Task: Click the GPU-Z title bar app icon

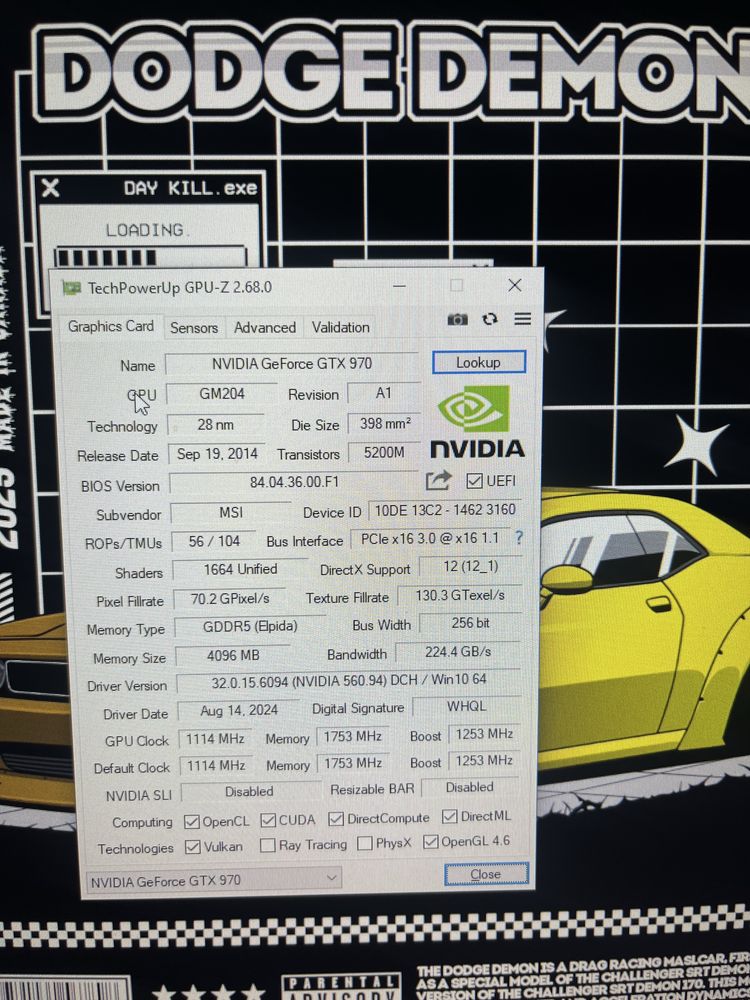Action: click(x=71, y=288)
